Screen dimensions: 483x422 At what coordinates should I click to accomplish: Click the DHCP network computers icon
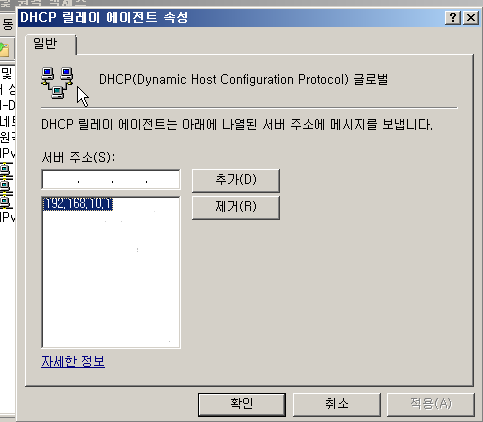point(57,83)
